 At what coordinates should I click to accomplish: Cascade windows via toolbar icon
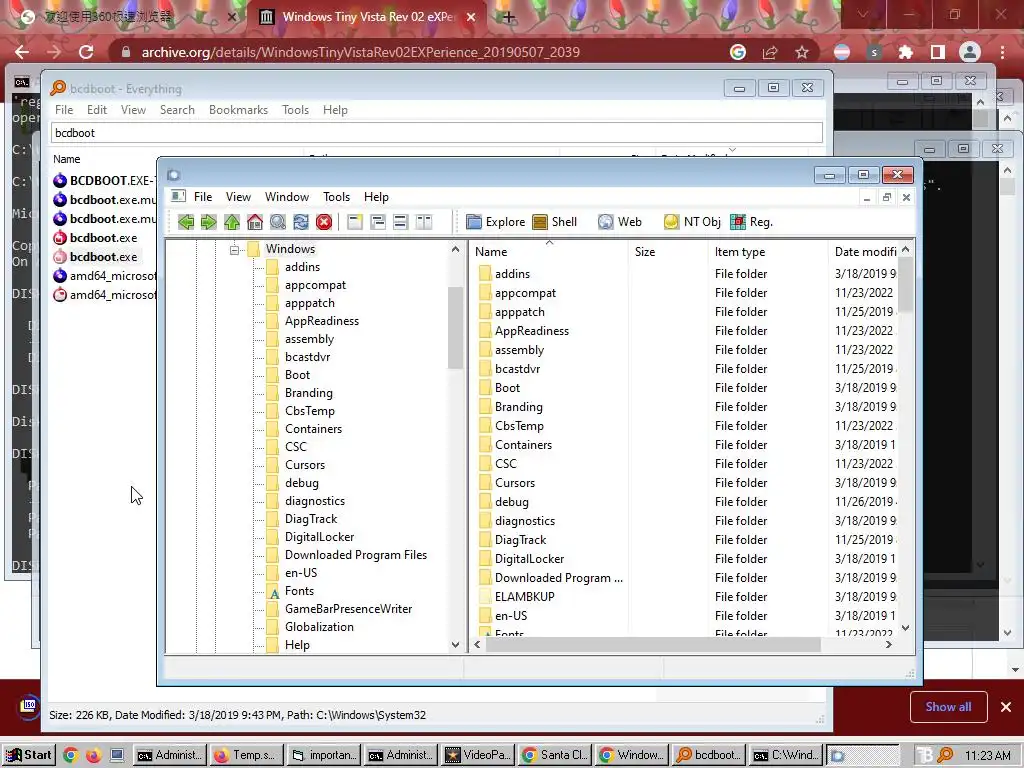(377, 222)
